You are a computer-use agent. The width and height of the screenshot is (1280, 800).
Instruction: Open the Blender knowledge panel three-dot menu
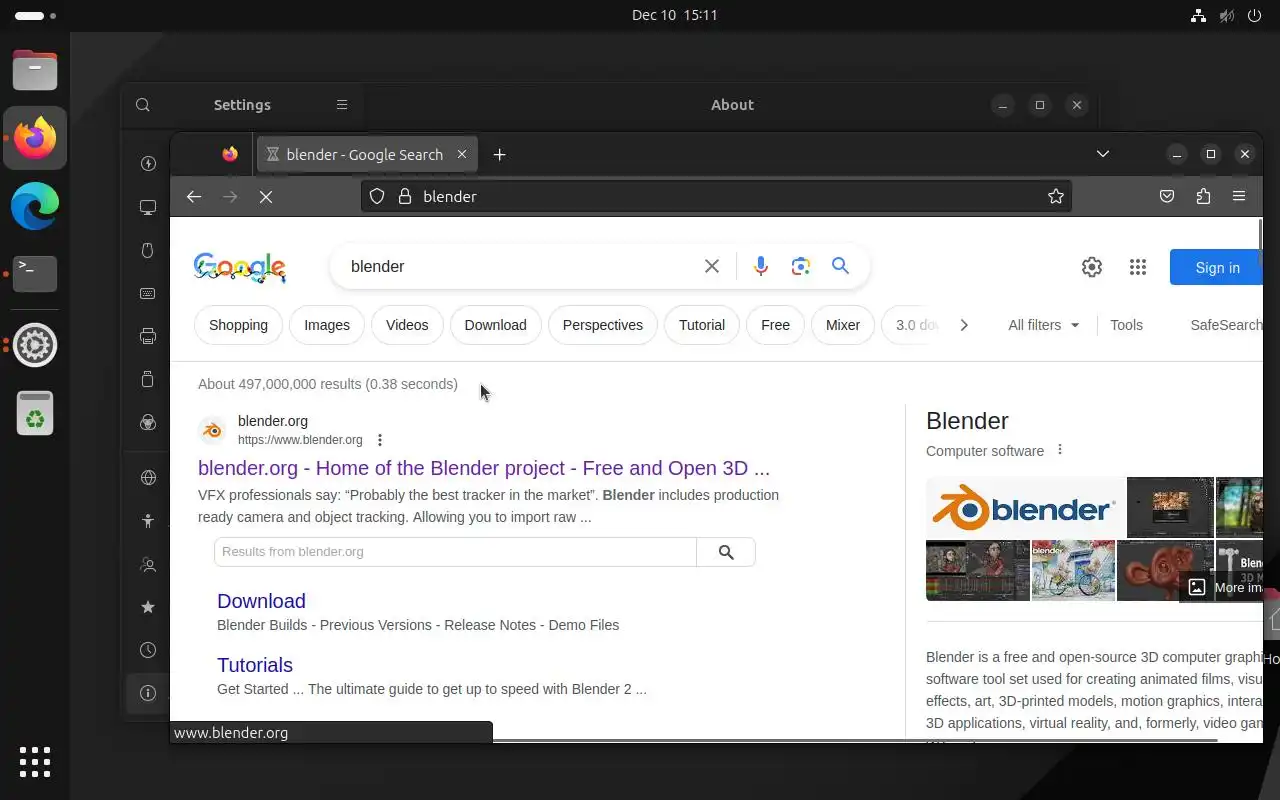[x=1060, y=450]
